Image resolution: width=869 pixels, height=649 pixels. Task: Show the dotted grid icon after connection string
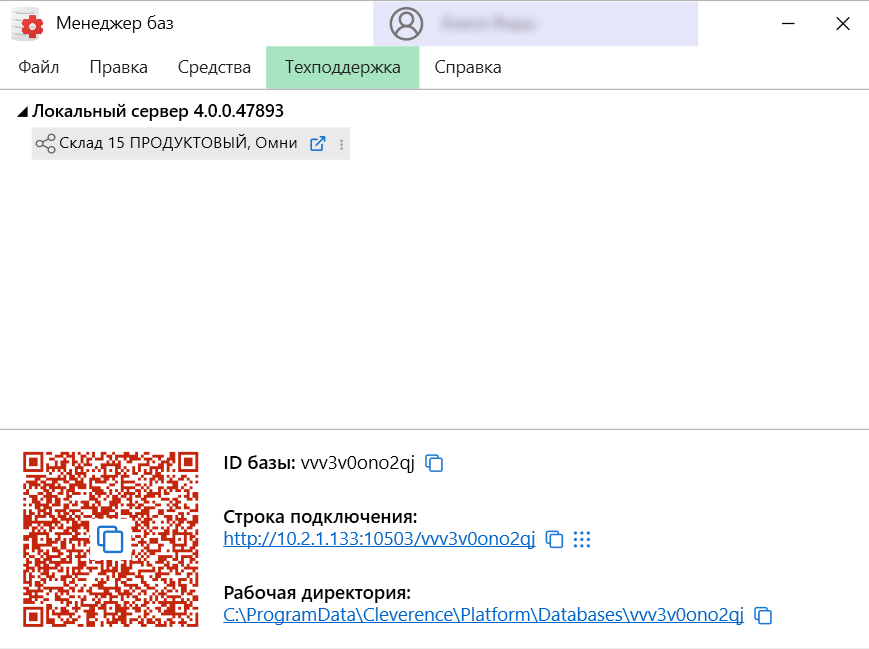(x=582, y=539)
